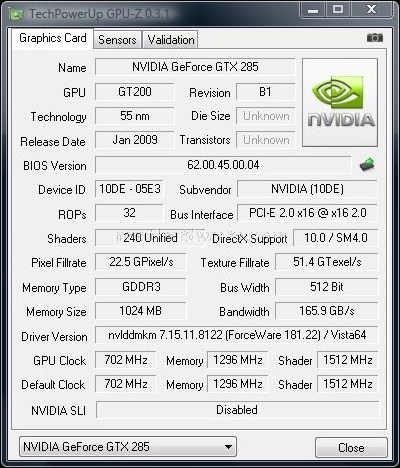Screen dimensions: 400x468
Task: Click the BIOS Version field
Action: click(223, 165)
